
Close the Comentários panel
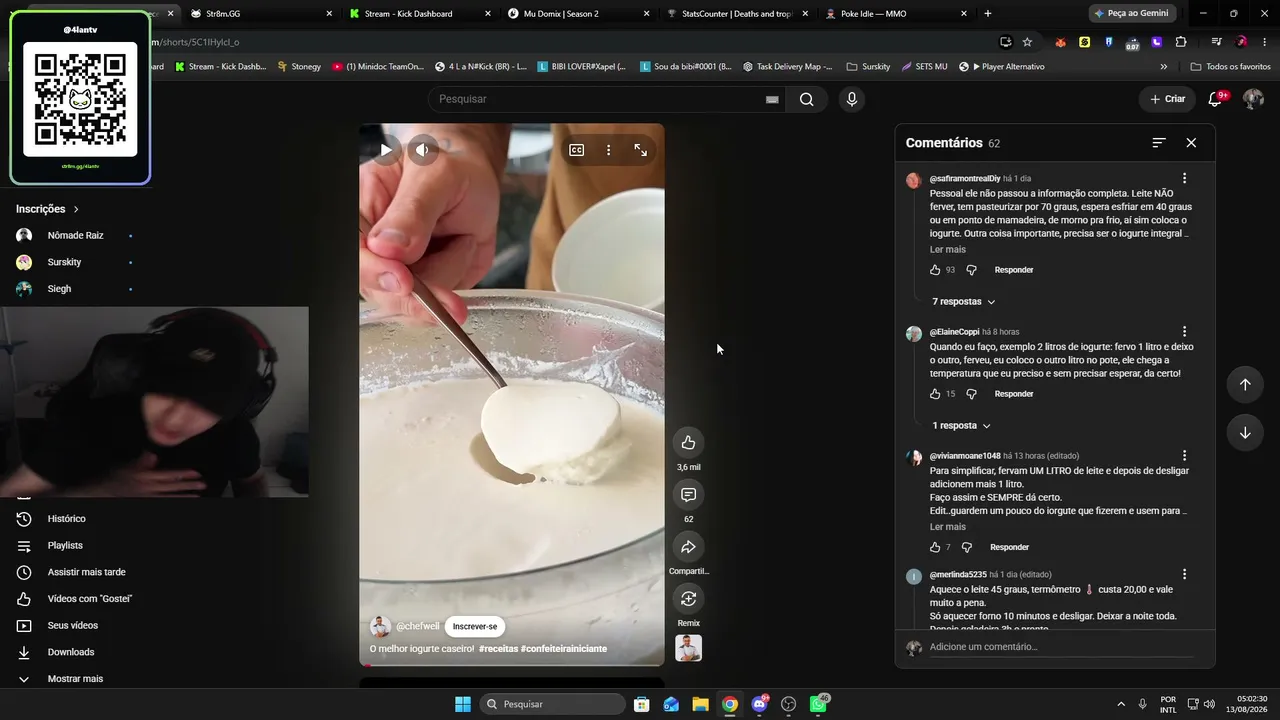coord(1191,143)
